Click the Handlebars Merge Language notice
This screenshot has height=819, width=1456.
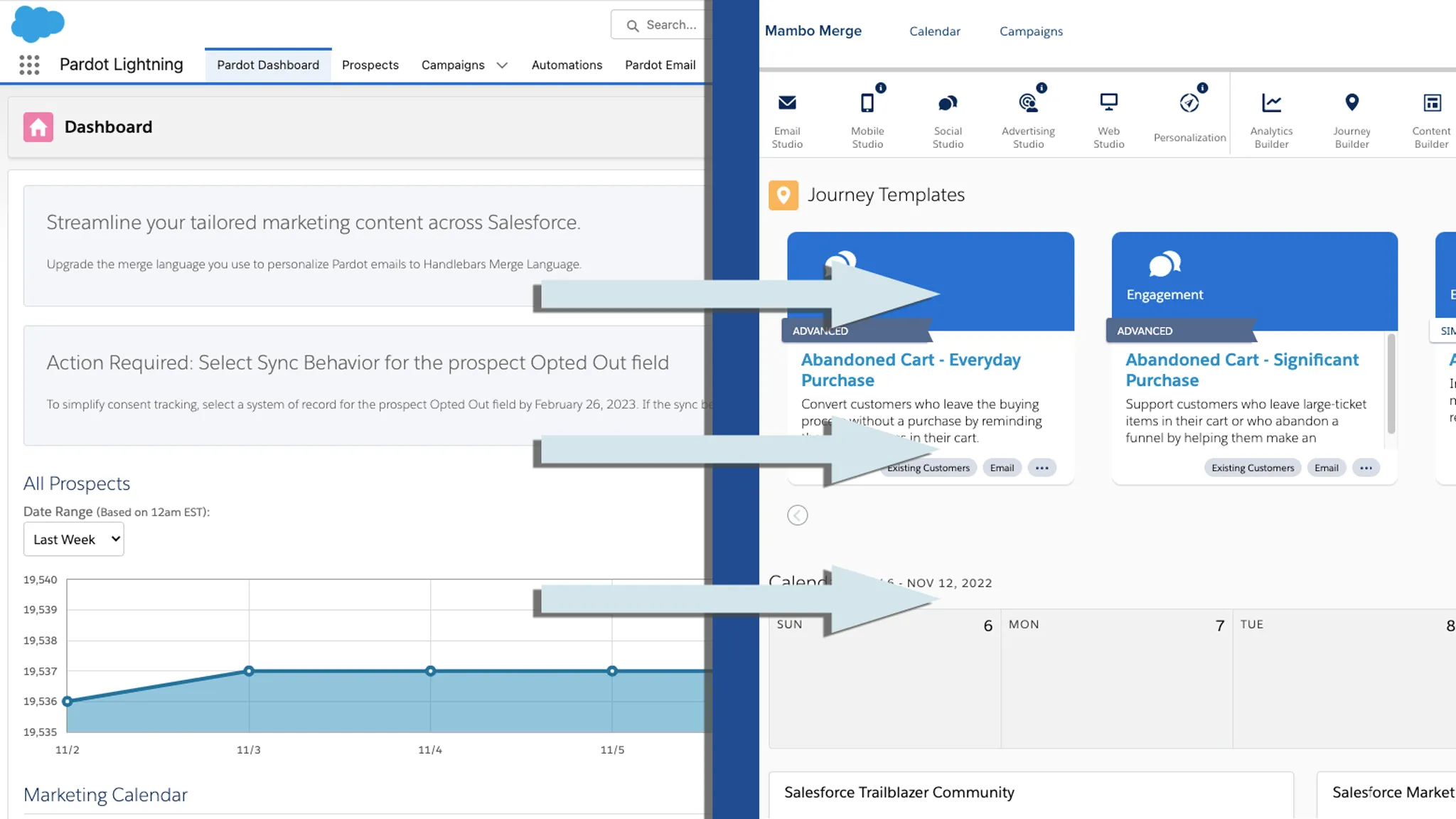366,246
